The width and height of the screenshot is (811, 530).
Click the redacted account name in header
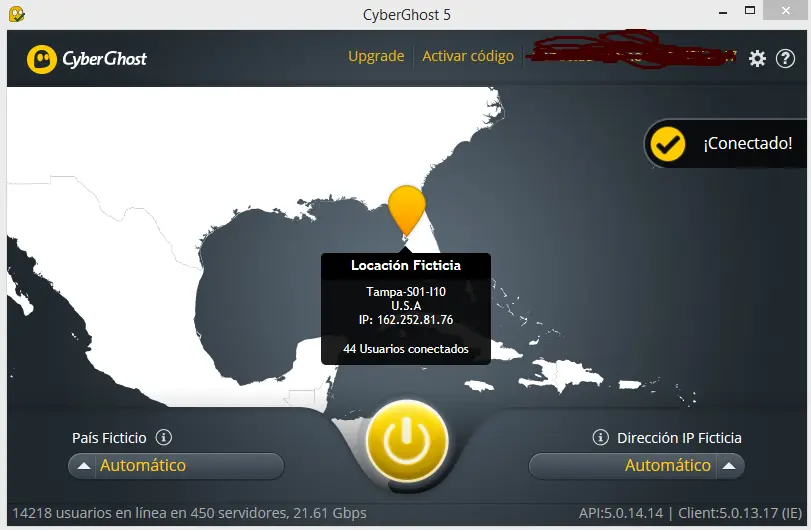click(x=632, y=52)
